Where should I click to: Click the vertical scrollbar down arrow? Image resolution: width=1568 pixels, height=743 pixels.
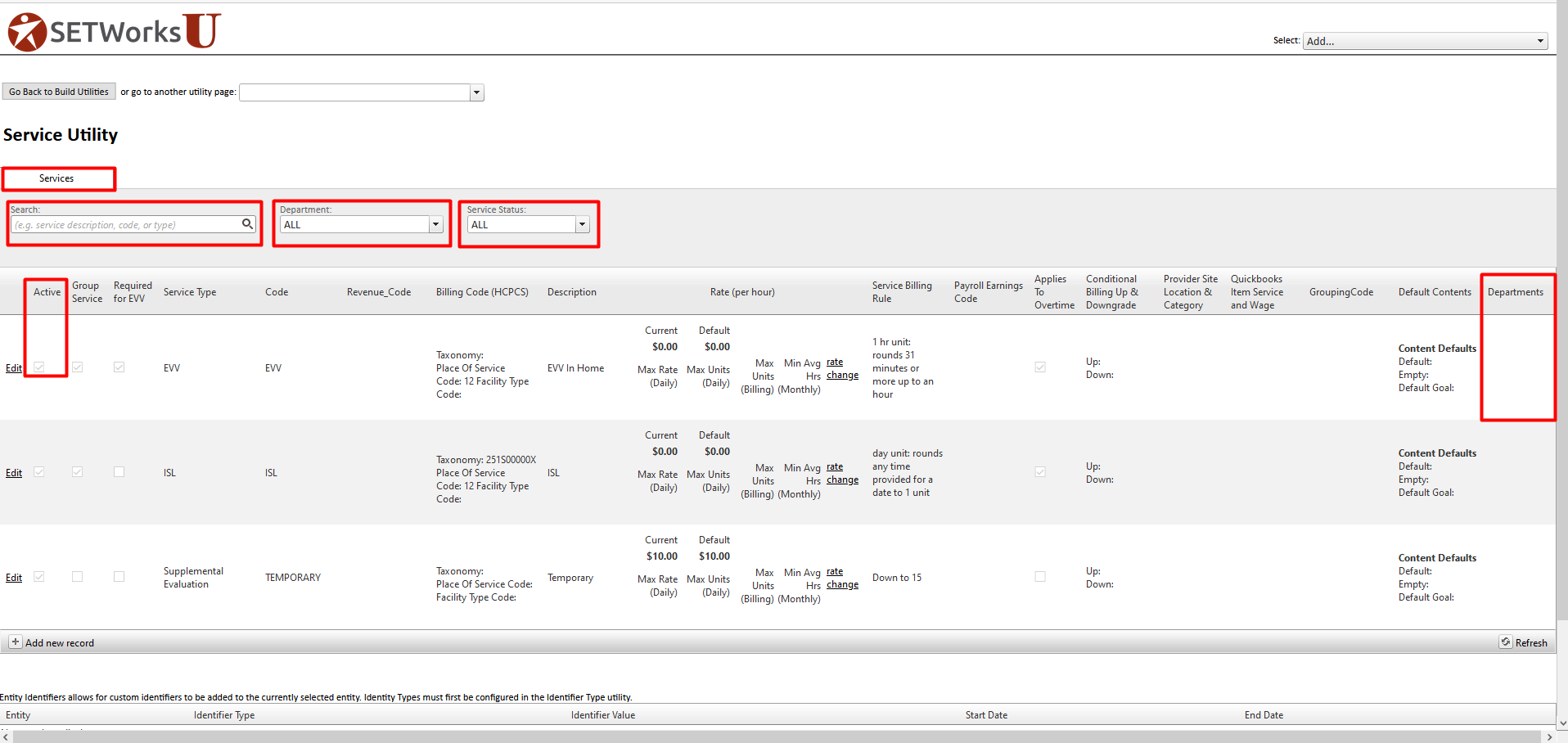pos(1562,723)
